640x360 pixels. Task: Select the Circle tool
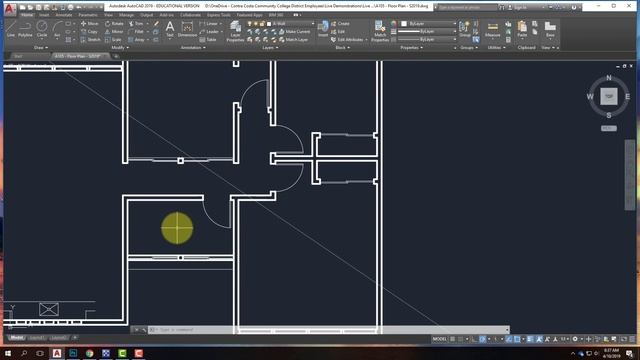pyautogui.click(x=42, y=29)
